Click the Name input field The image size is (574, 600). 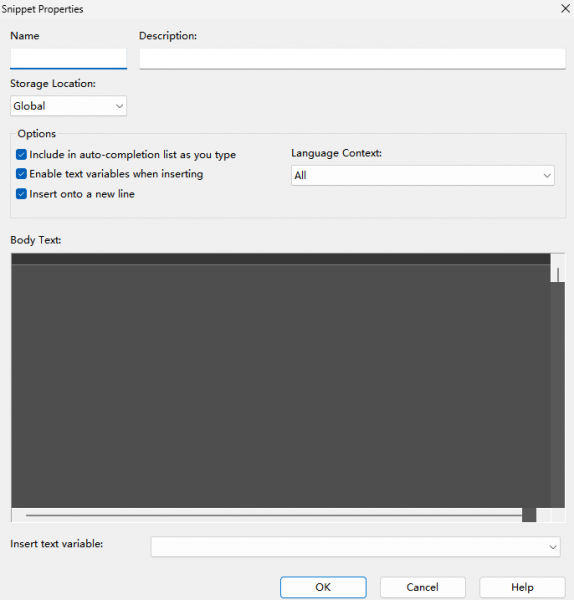click(68, 59)
